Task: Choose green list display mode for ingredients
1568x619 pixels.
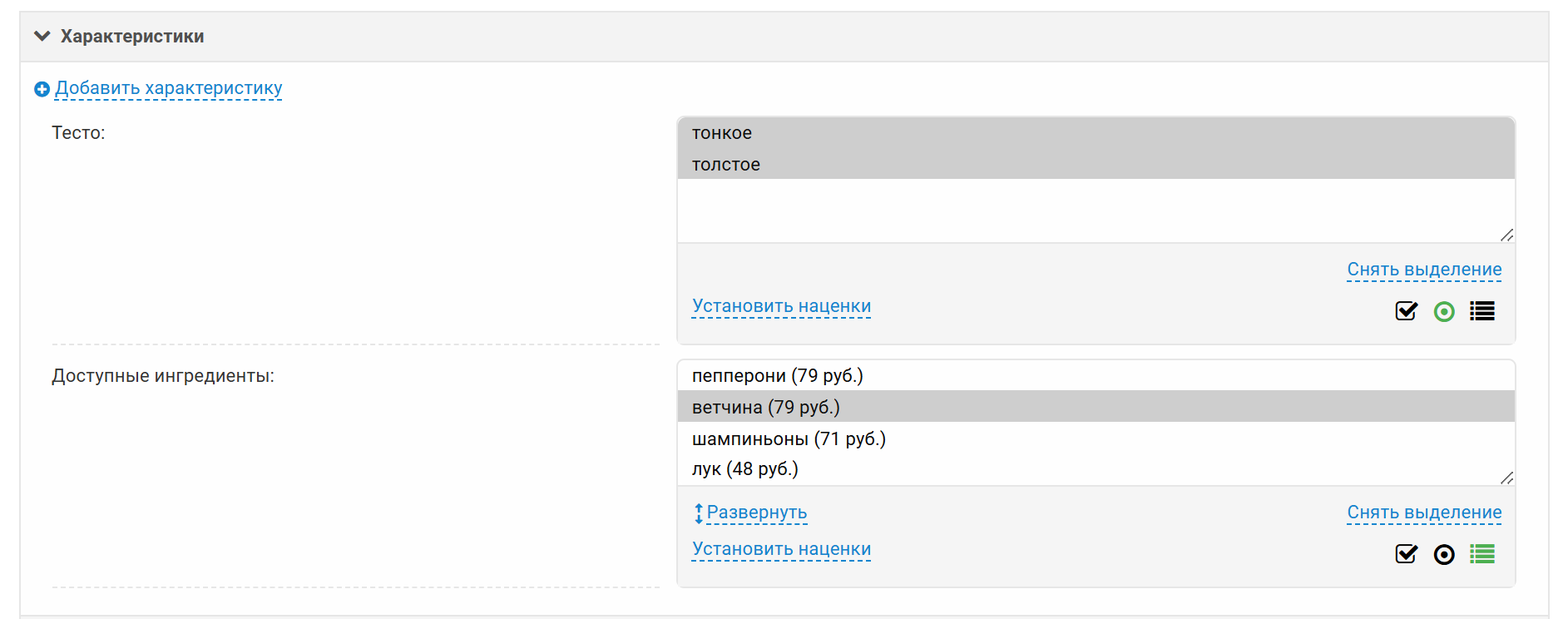Action: (x=1481, y=554)
